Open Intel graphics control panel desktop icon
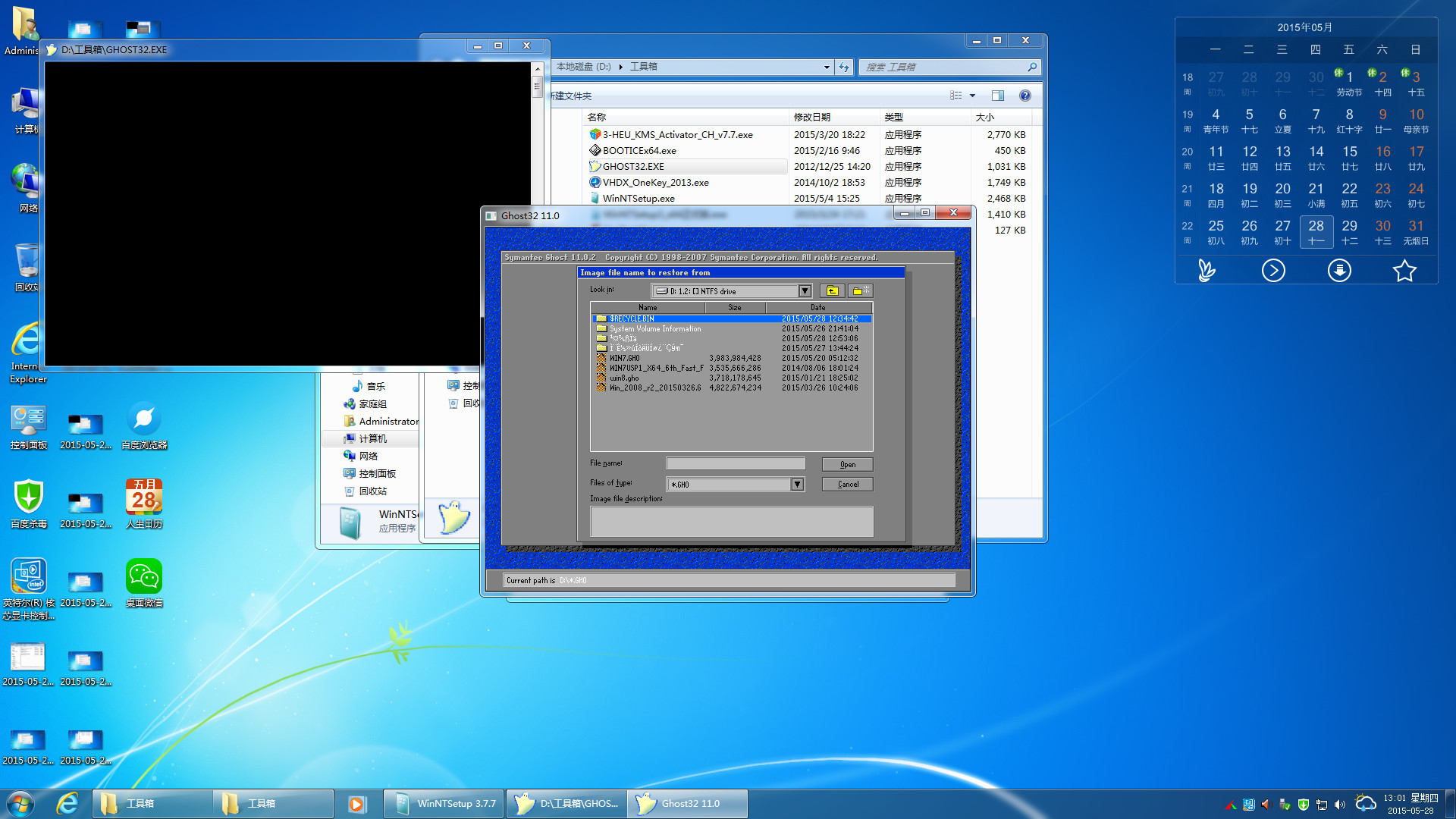Image resolution: width=1456 pixels, height=819 pixels. pos(29,590)
